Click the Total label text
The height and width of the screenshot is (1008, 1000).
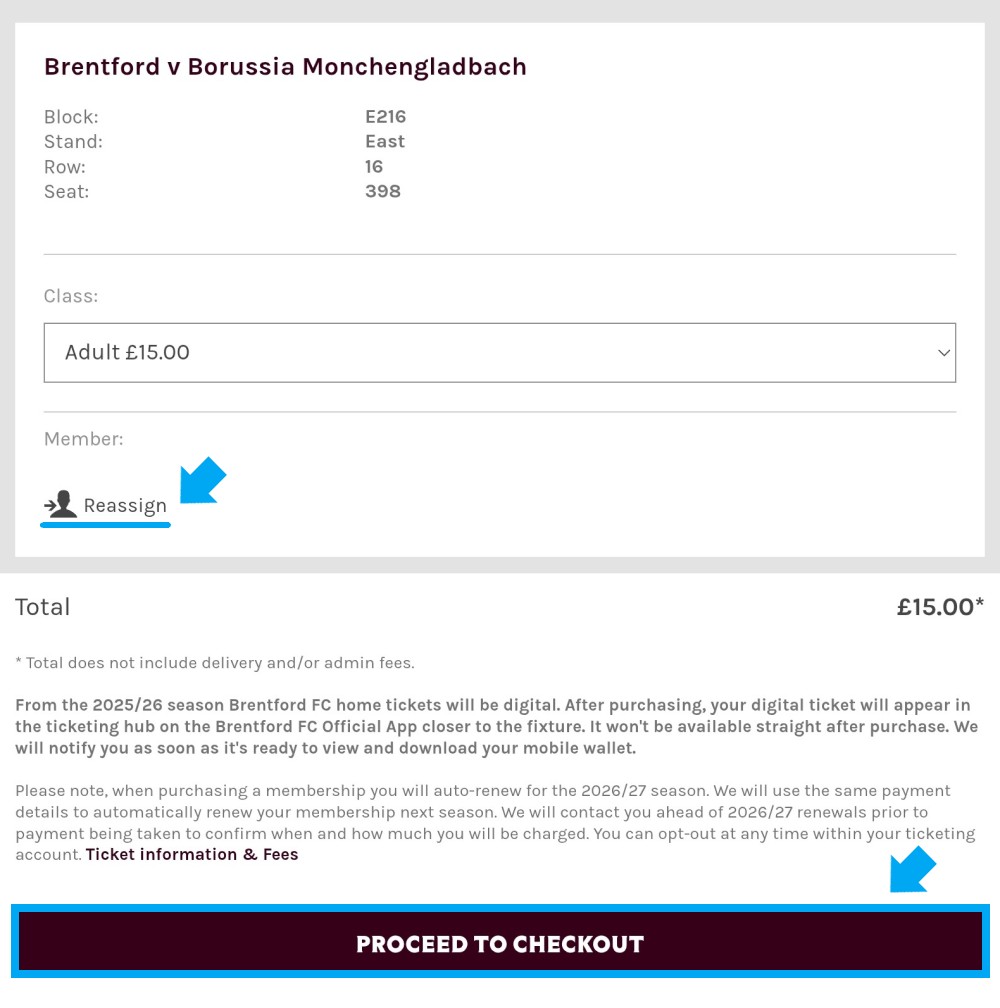coord(42,607)
